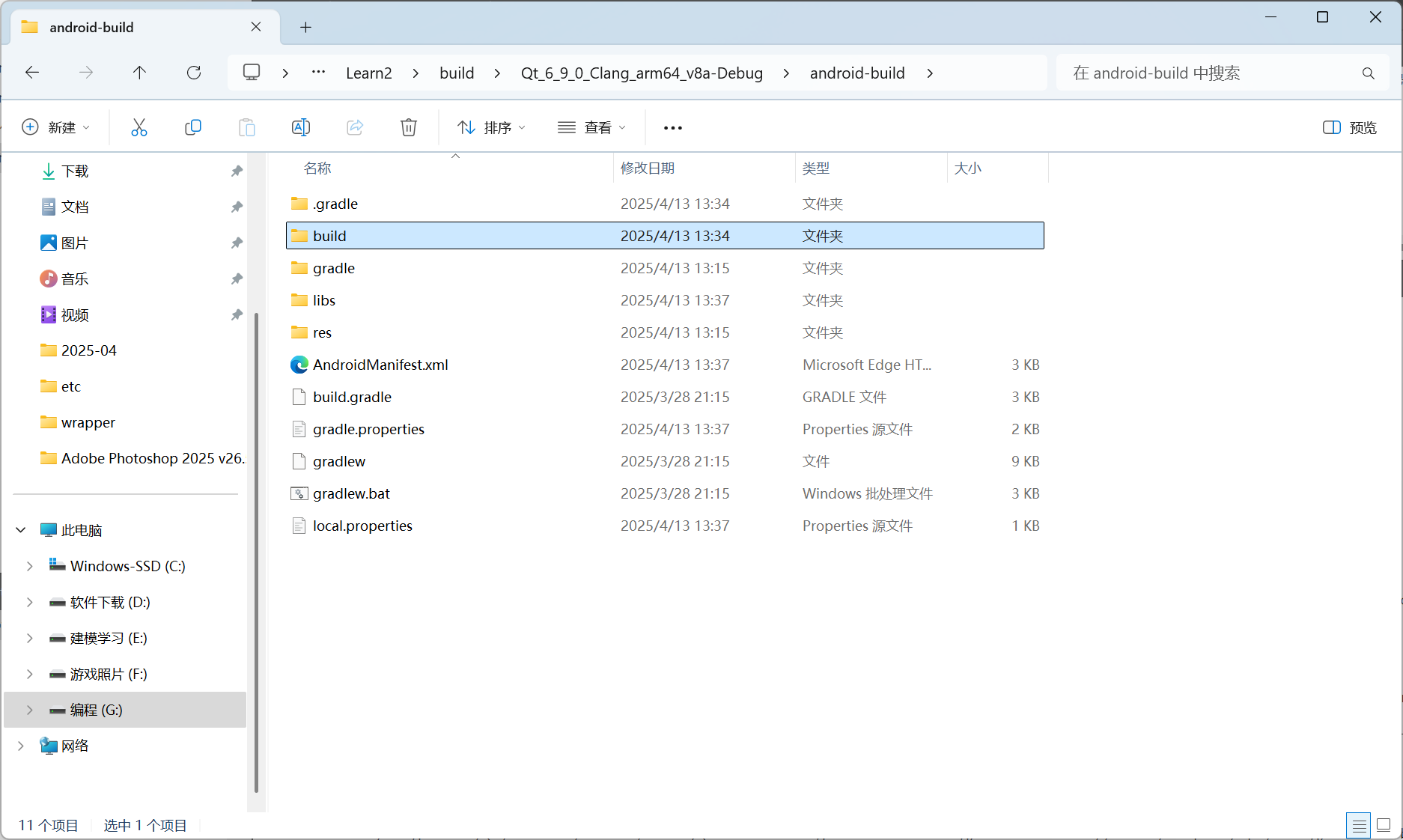Select the .gradle folder icon
The width and height of the screenshot is (1403, 840).
[299, 204]
